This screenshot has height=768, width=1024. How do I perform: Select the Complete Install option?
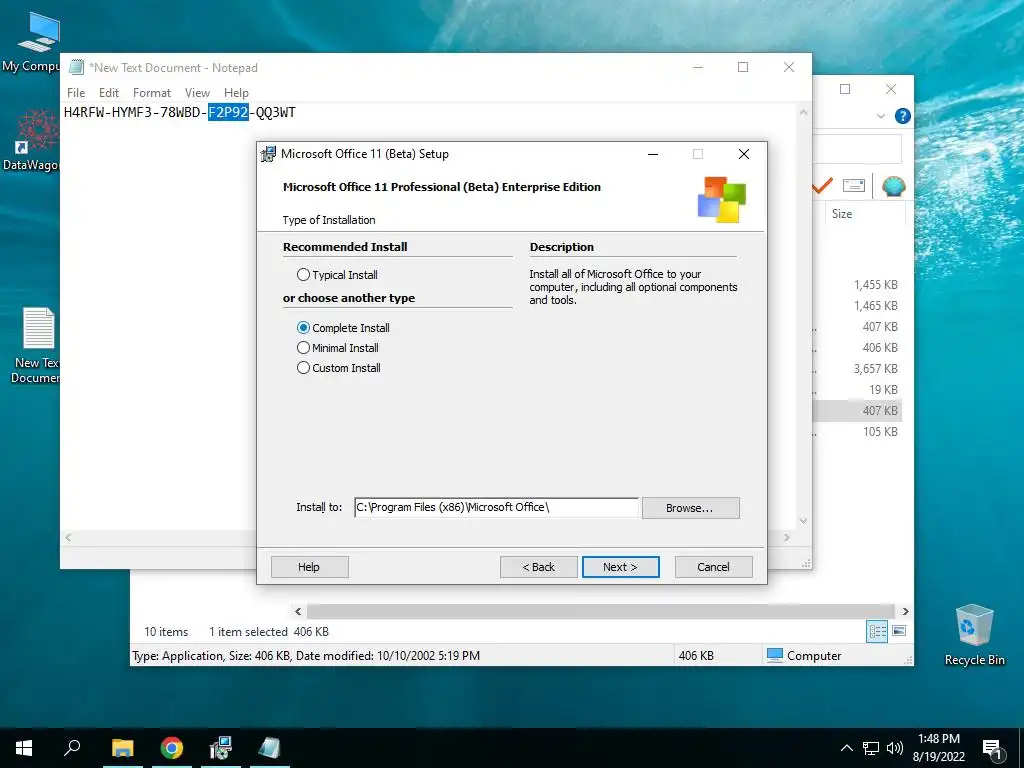(303, 328)
